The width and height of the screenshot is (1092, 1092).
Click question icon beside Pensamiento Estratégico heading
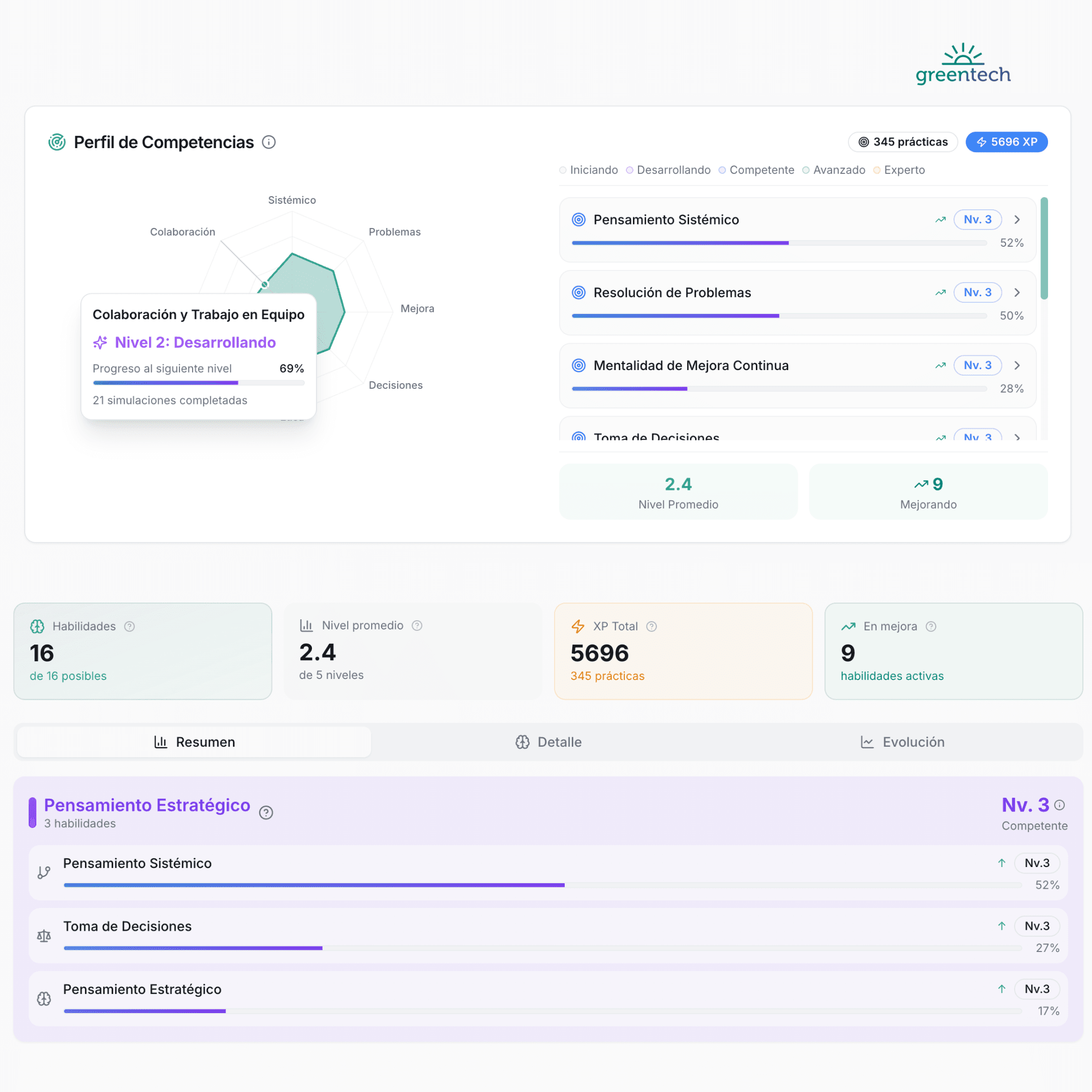pos(265,812)
